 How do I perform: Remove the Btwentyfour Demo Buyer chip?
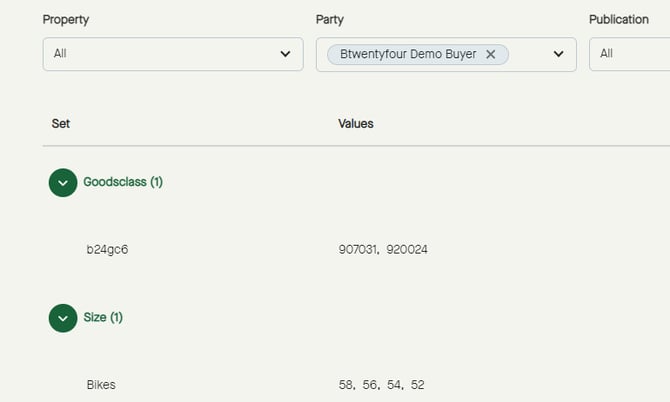pos(491,54)
